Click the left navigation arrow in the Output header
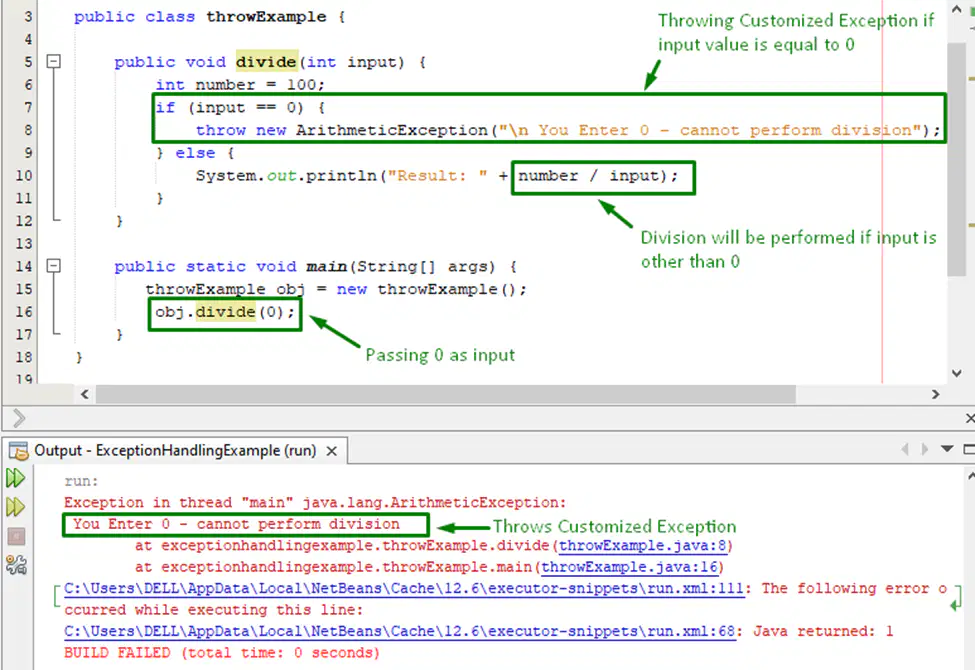This screenshot has height=670, width=975. tap(905, 449)
